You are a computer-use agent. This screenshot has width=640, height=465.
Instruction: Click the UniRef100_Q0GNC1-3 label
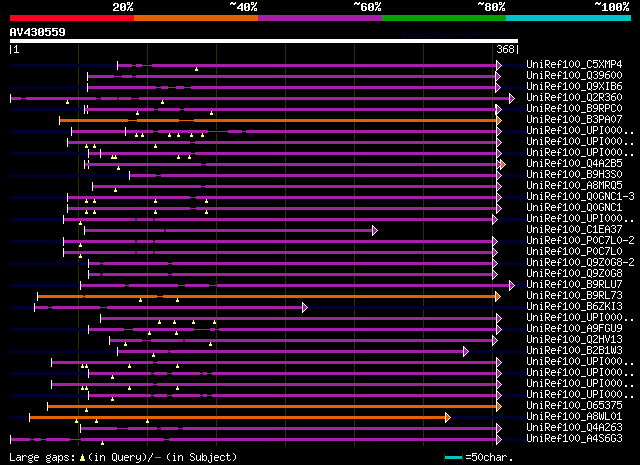580,196
